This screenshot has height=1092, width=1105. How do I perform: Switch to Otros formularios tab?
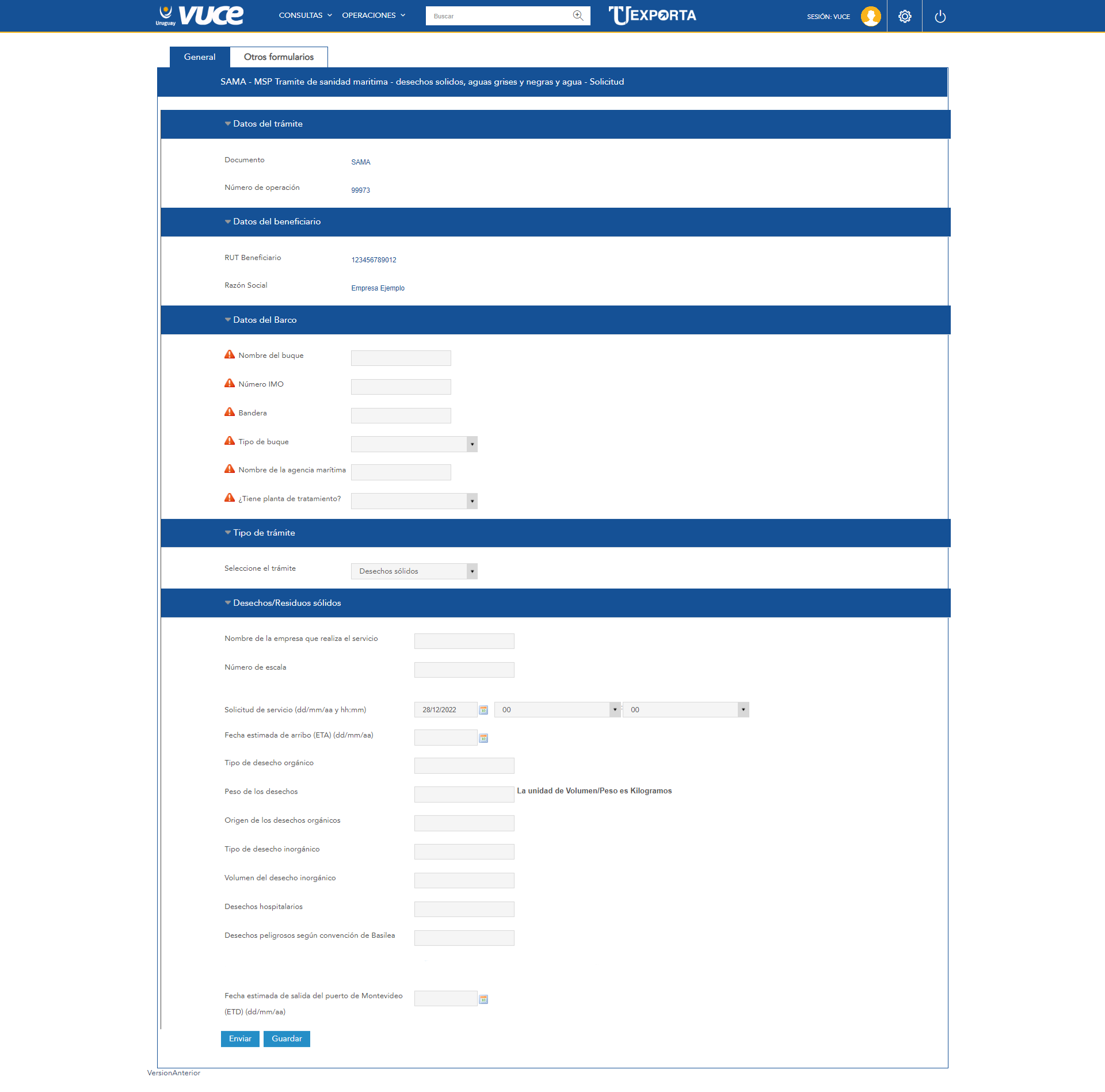coord(279,57)
